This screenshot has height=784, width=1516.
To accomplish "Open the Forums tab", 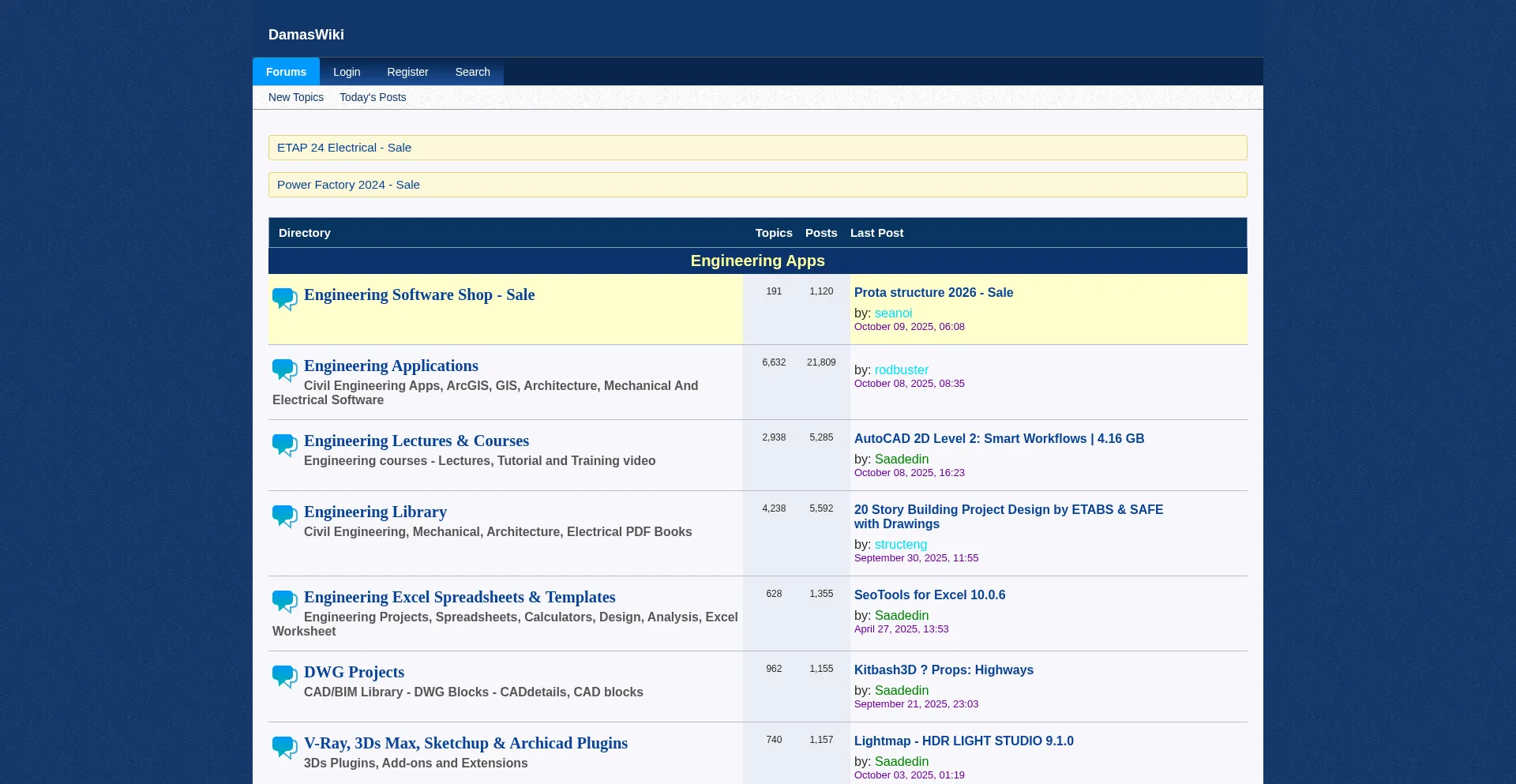I will (286, 72).
